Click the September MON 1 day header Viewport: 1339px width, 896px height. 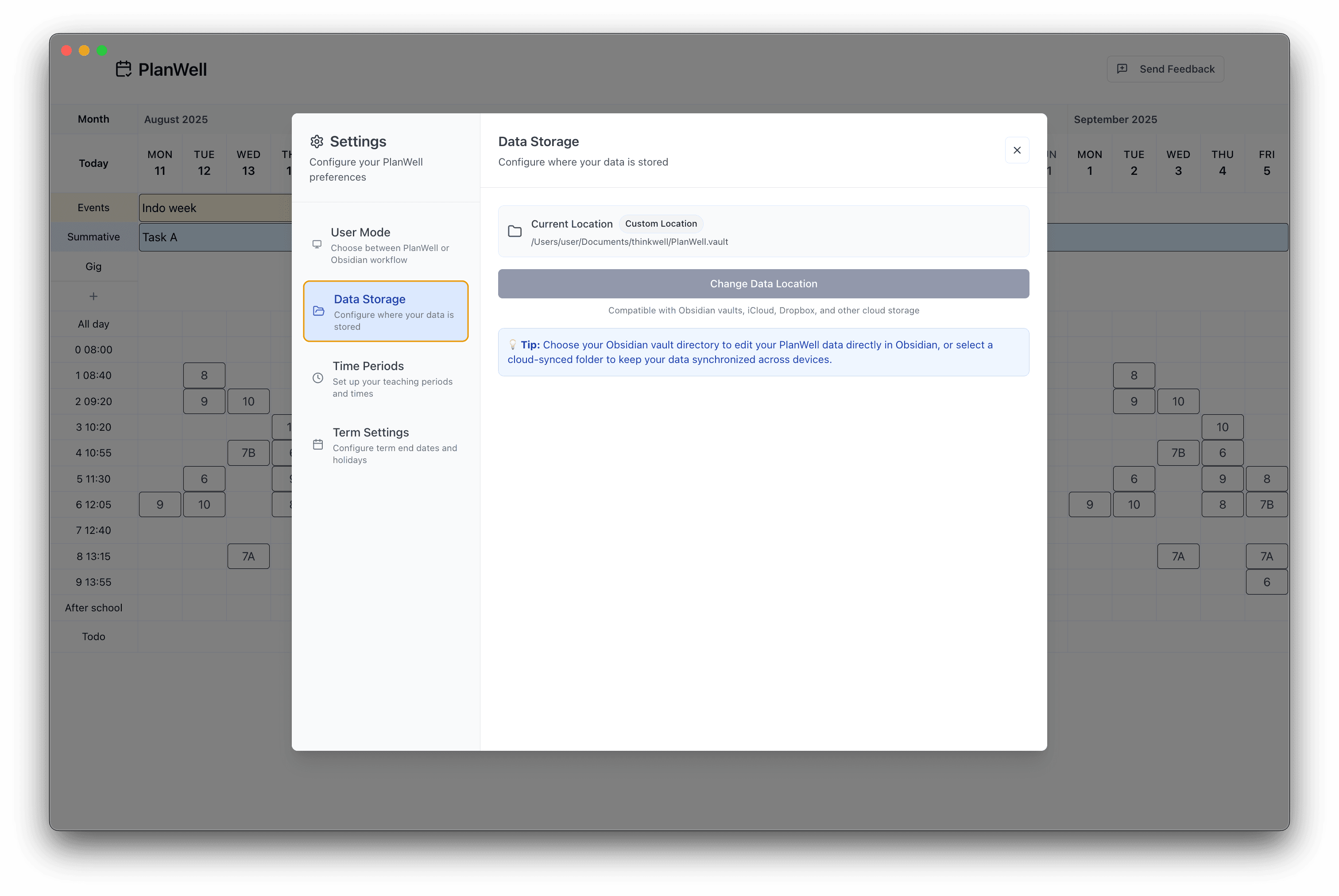[1090, 163]
